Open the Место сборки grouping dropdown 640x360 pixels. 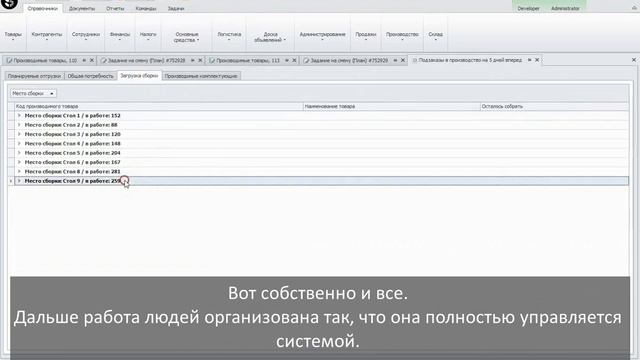[52, 93]
